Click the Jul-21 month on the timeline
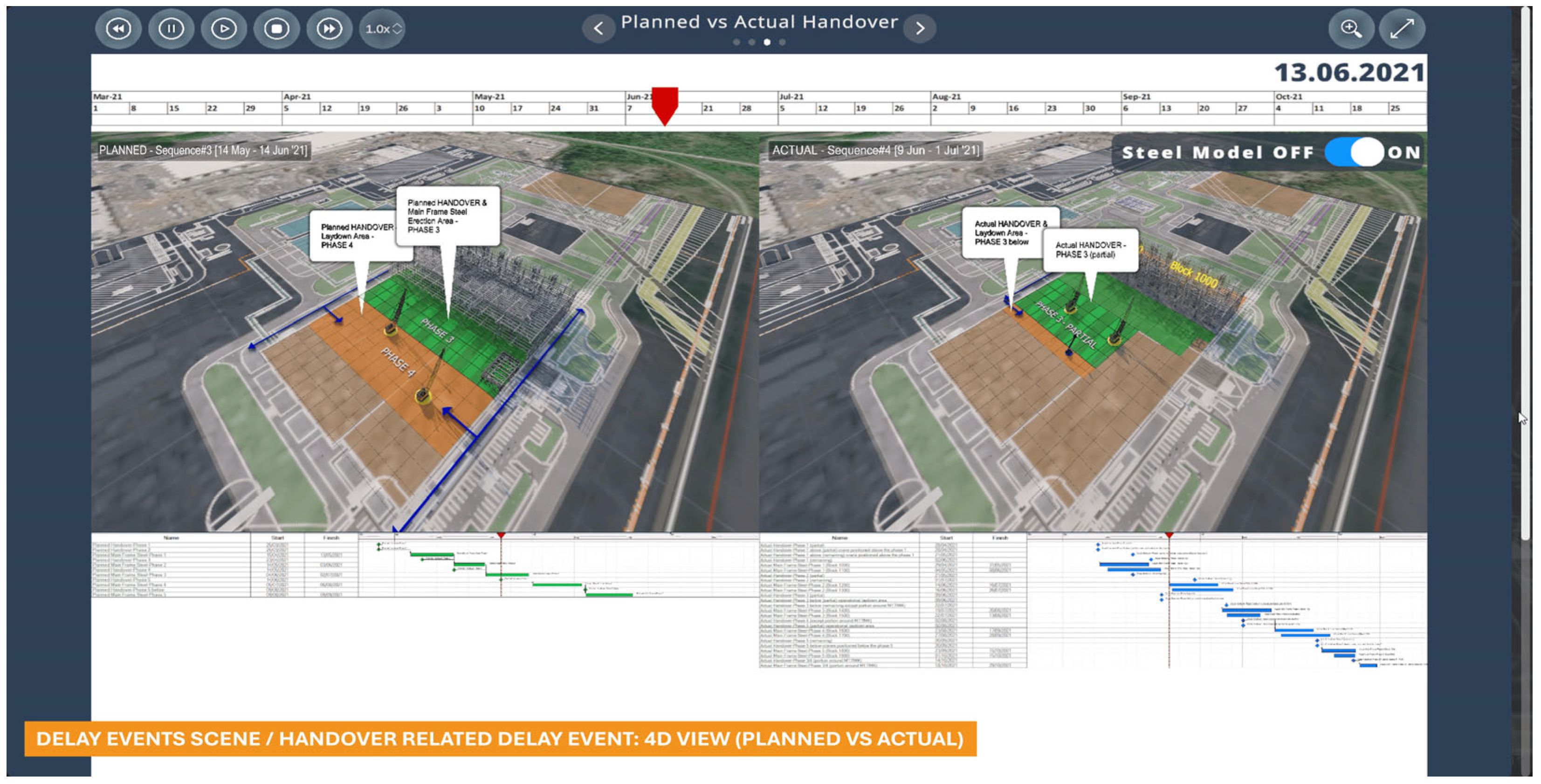Viewport: 1541px width, 784px height. [x=791, y=96]
